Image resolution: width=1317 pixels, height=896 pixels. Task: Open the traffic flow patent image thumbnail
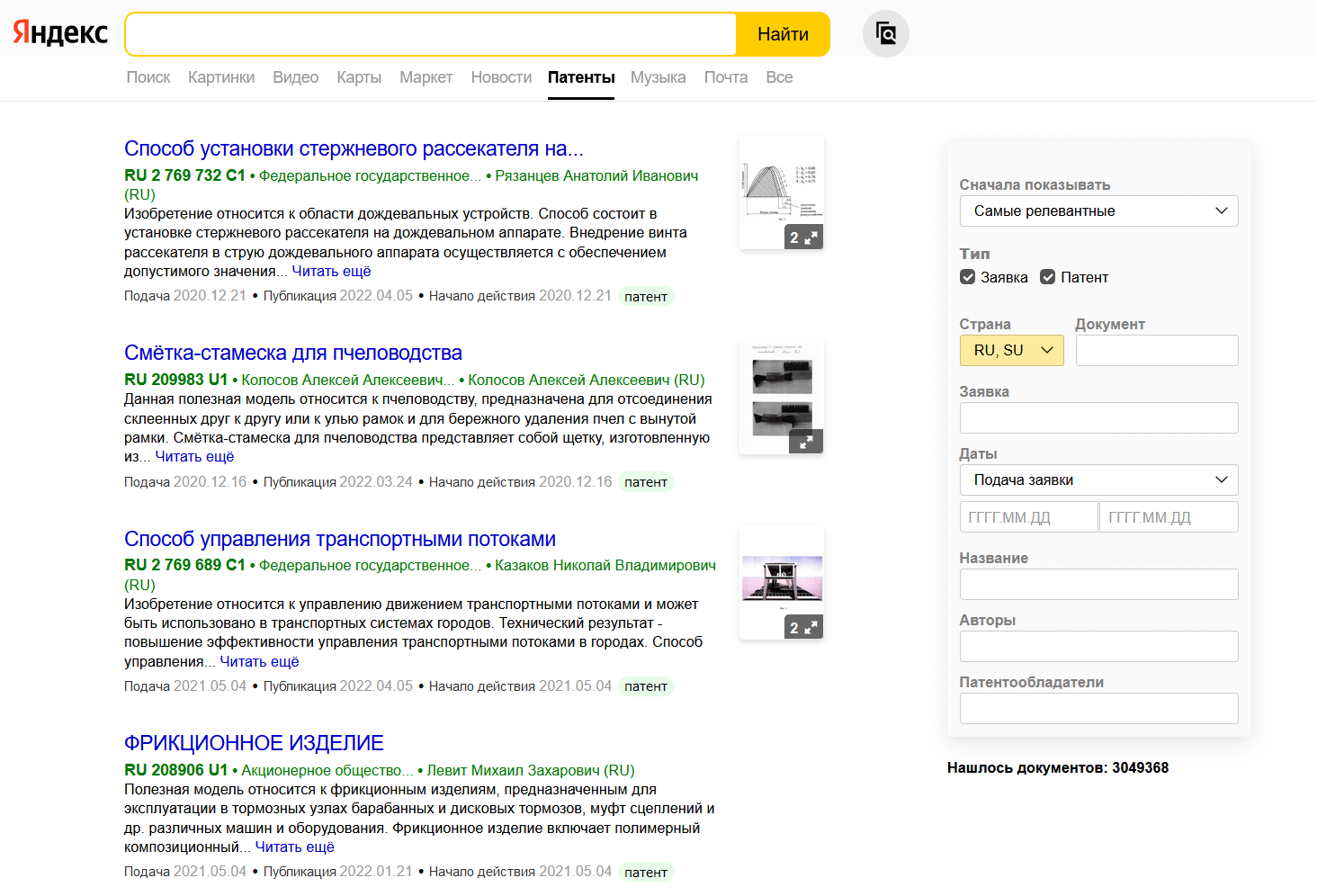[782, 582]
